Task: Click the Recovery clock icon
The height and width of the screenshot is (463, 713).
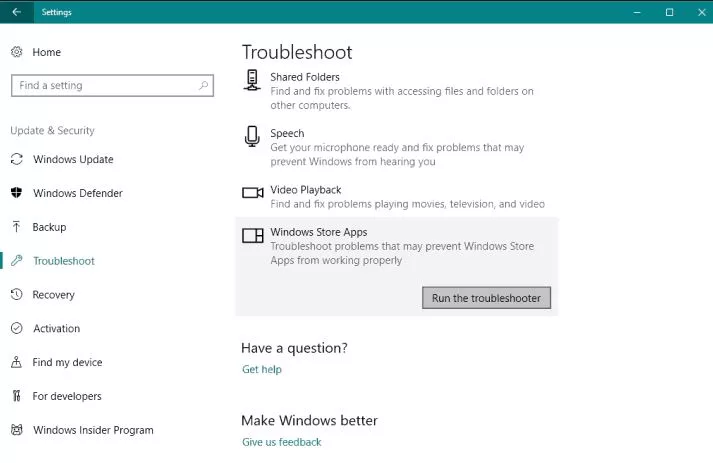Action: 17,294
